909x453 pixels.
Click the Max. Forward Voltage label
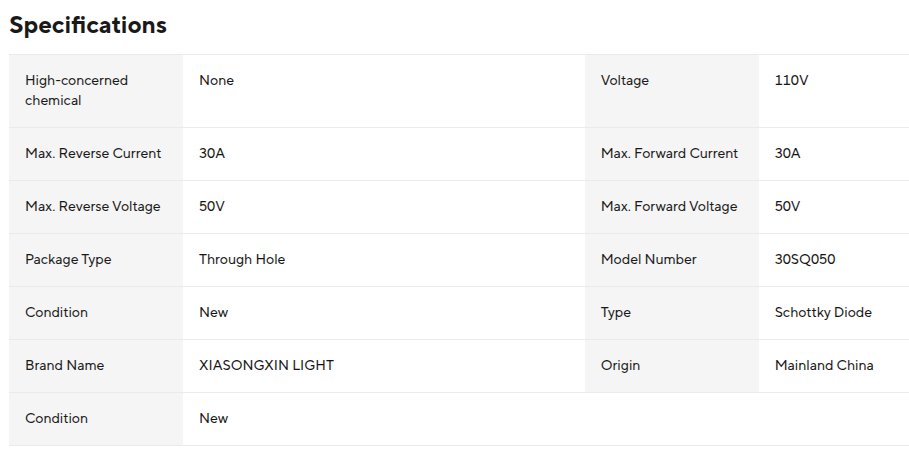(x=669, y=206)
